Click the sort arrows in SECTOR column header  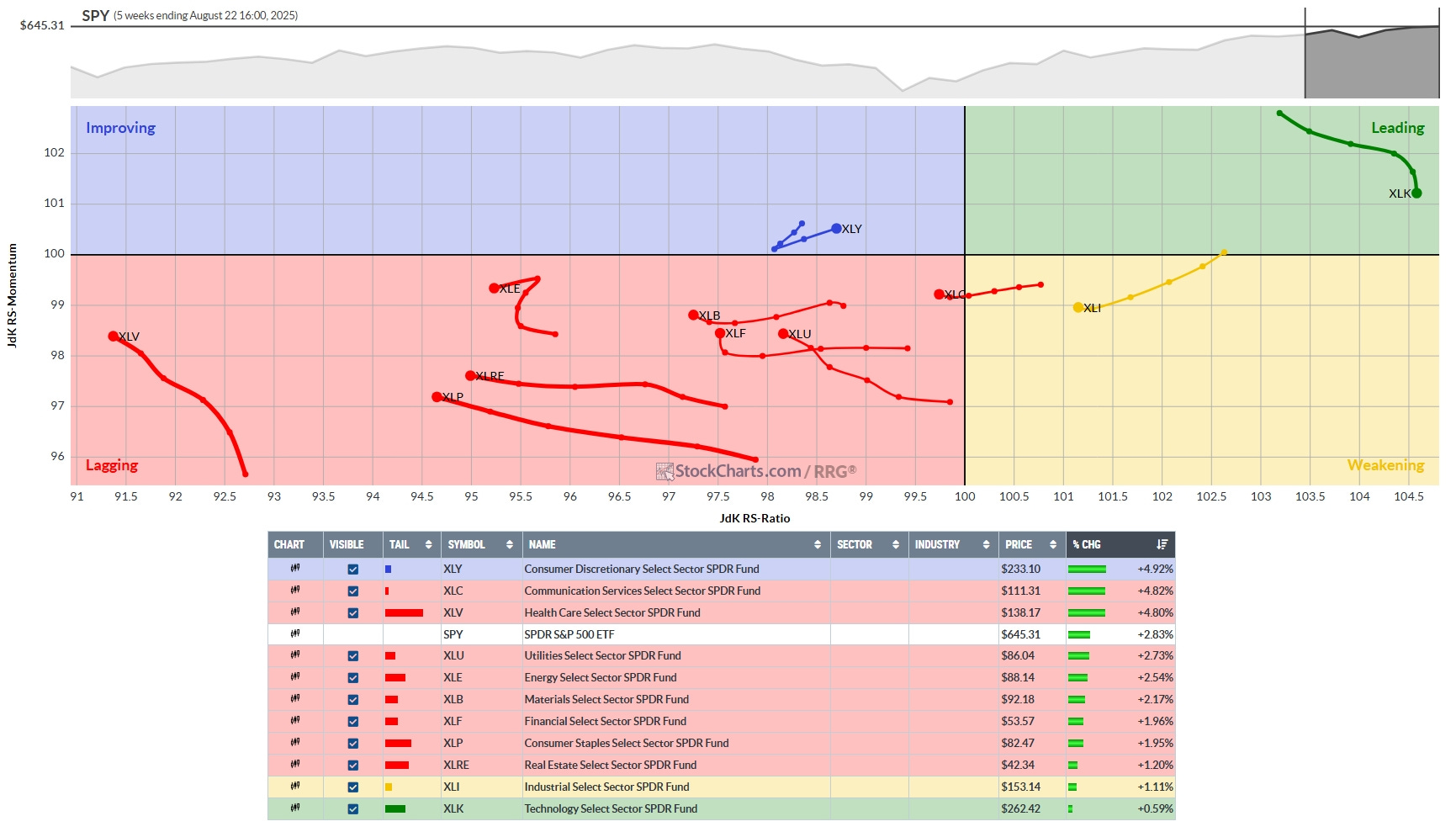pos(896,544)
